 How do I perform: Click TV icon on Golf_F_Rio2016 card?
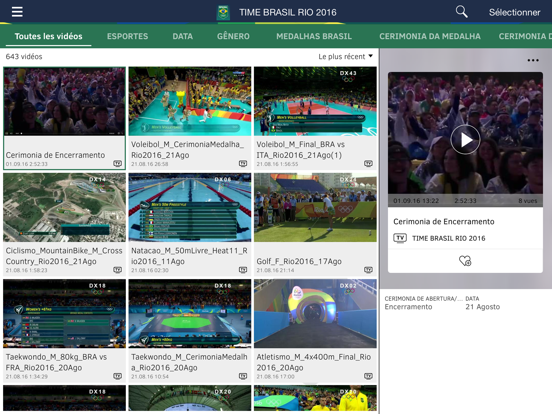click(x=368, y=270)
